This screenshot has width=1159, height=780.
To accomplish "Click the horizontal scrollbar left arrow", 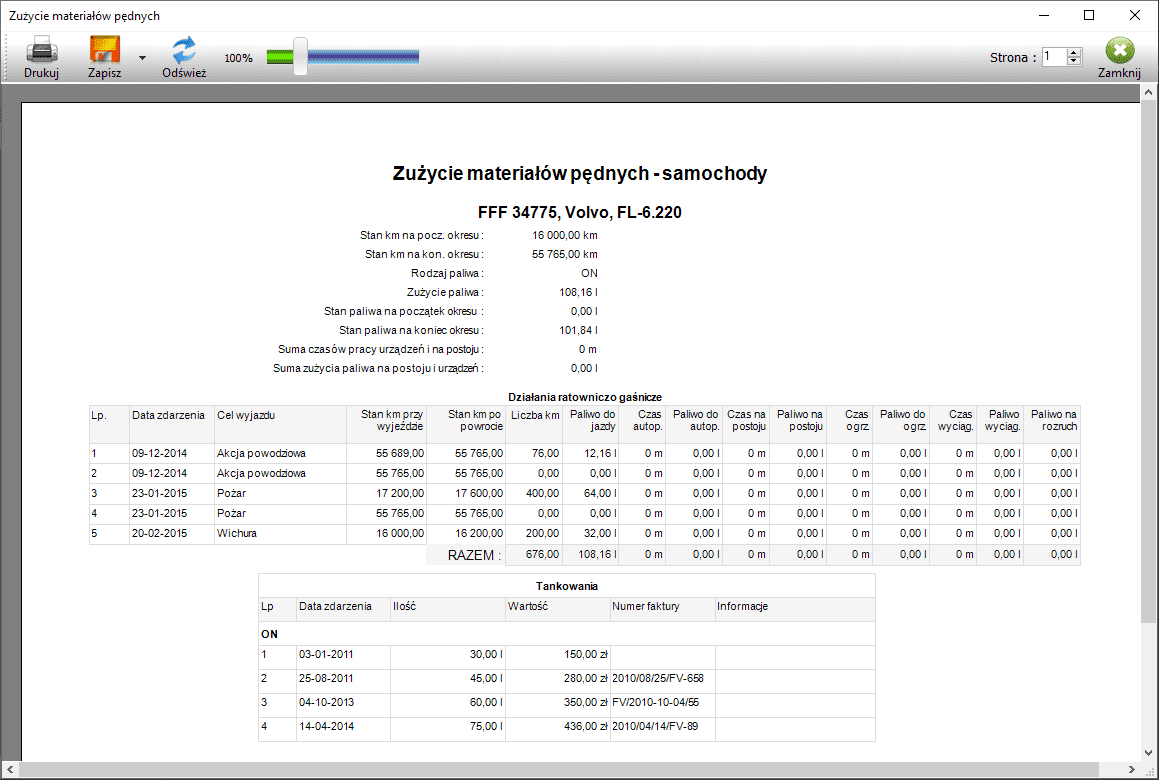I will pyautogui.click(x=10, y=770).
